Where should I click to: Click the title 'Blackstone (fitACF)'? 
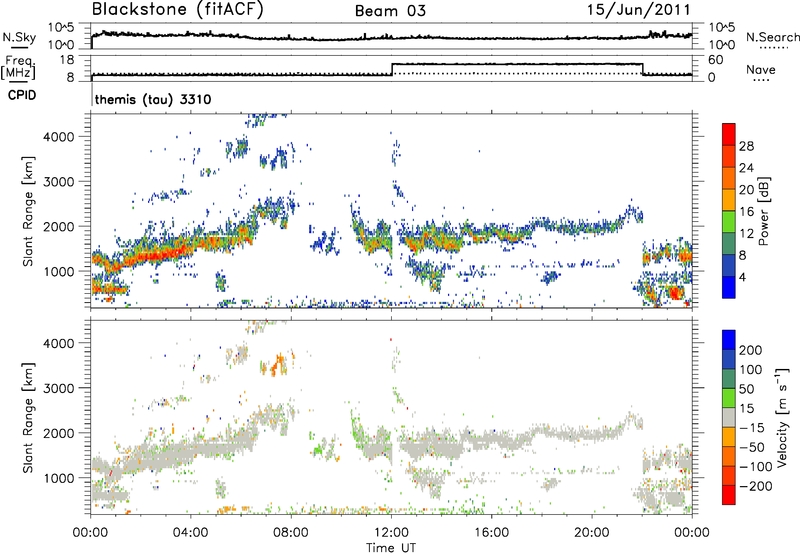pyautogui.click(x=178, y=9)
